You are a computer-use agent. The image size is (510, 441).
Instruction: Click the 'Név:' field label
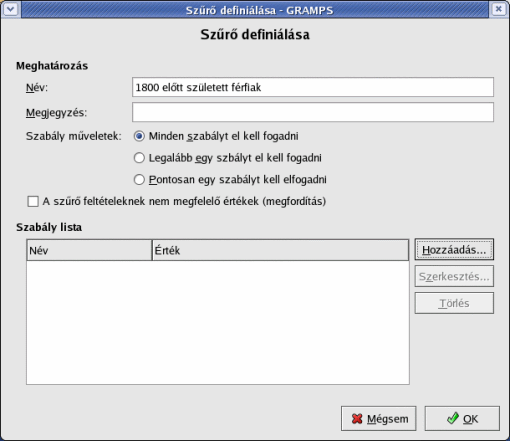coord(37,88)
